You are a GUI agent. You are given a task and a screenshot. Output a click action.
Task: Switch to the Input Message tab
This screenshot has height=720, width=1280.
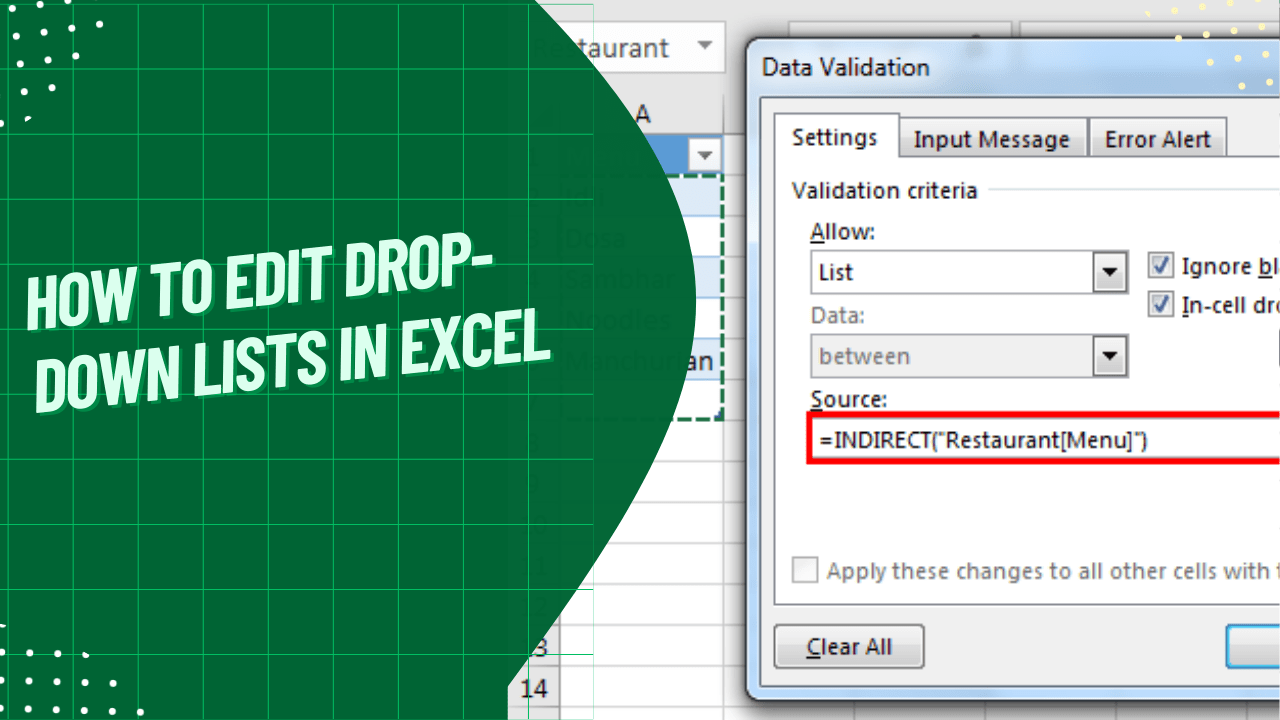coord(992,138)
